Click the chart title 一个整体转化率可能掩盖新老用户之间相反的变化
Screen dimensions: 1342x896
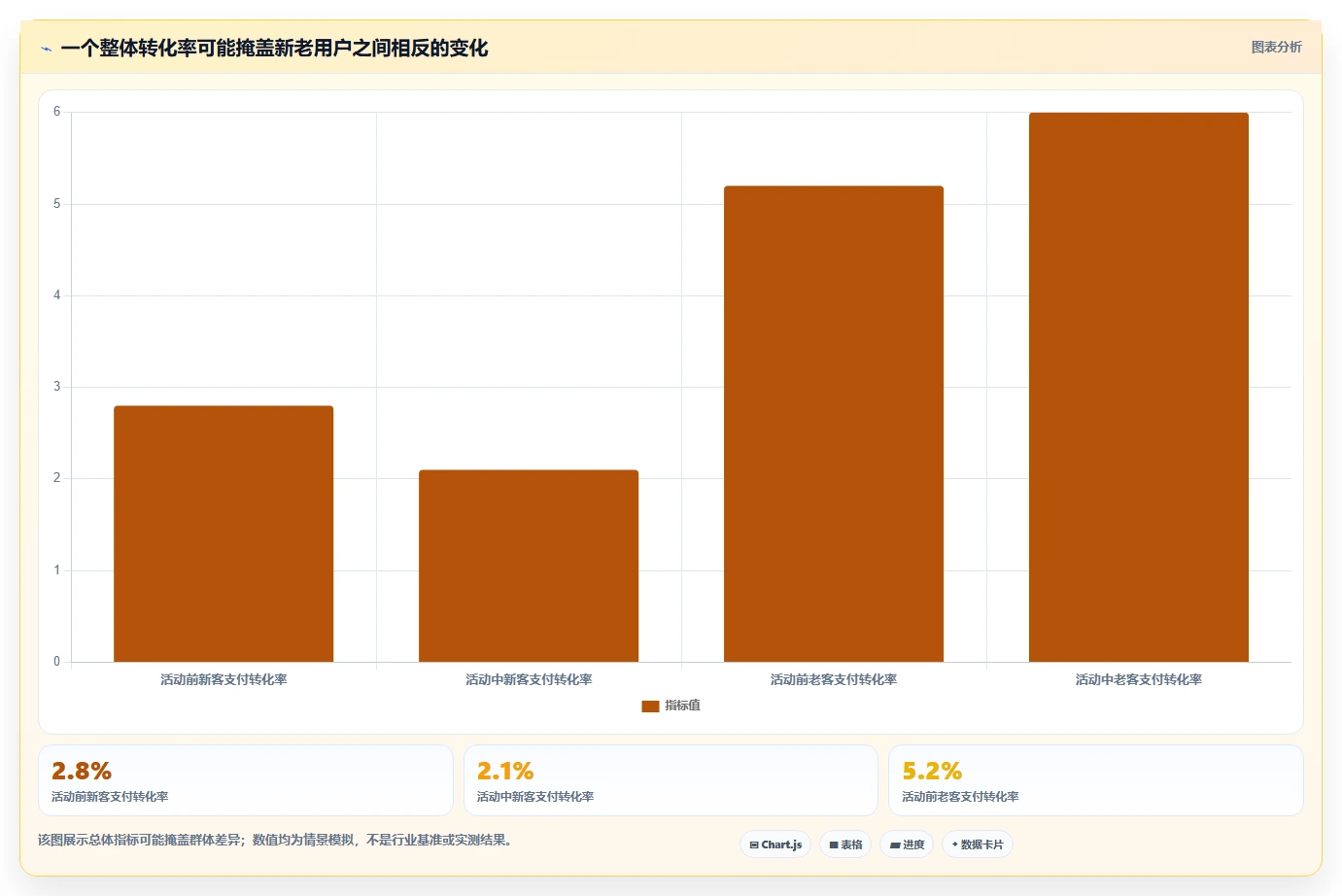pyautogui.click(x=274, y=49)
